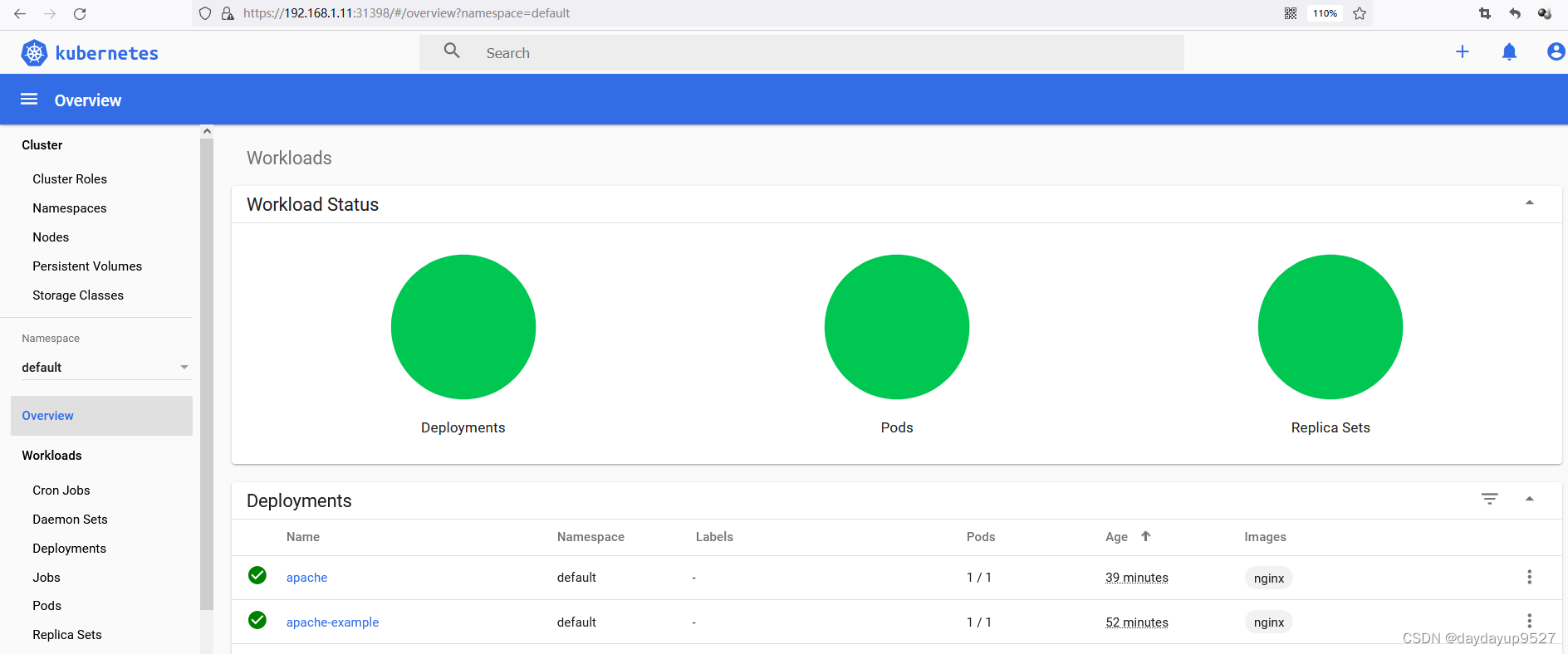
Task: Click the browser forward arrow
Action: tap(50, 13)
